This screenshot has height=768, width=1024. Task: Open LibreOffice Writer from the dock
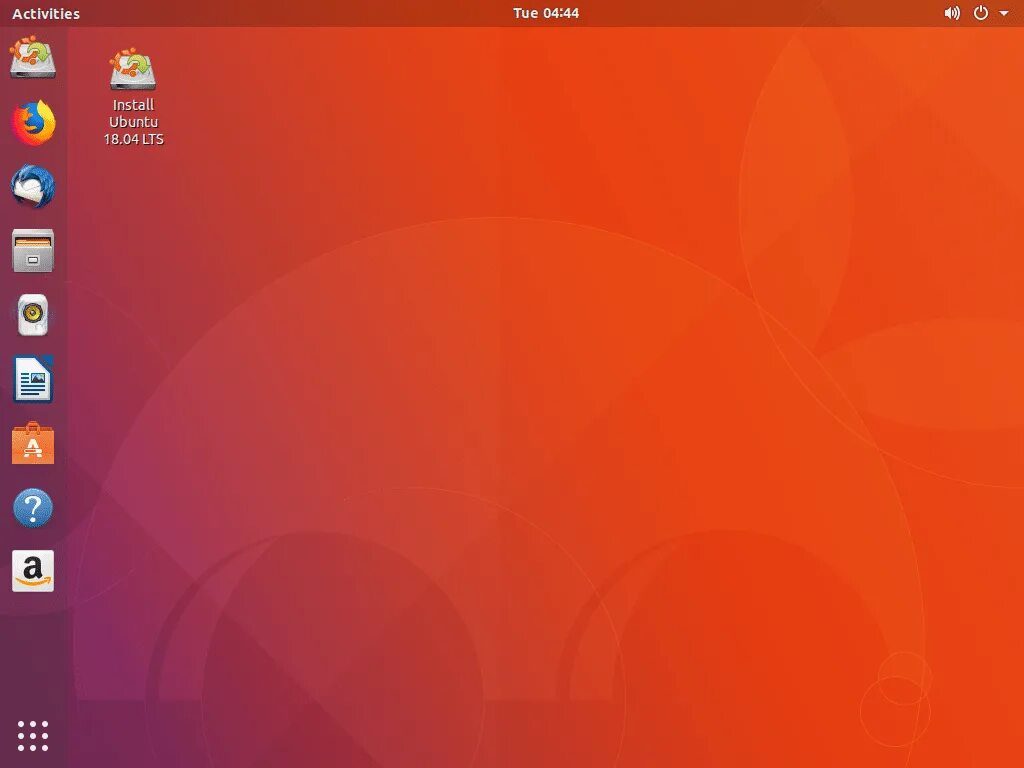click(x=33, y=379)
